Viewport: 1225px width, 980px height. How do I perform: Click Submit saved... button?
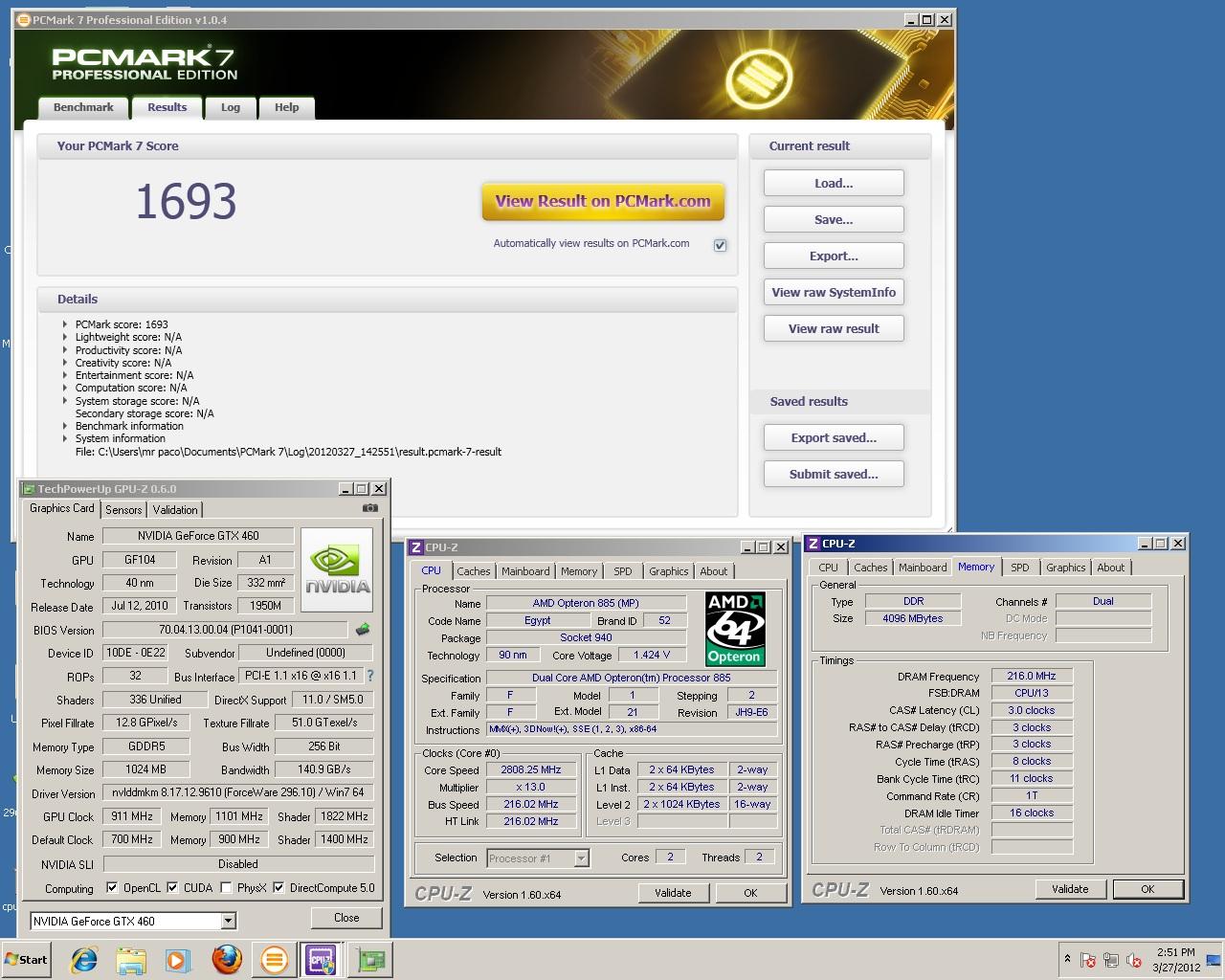tap(834, 474)
